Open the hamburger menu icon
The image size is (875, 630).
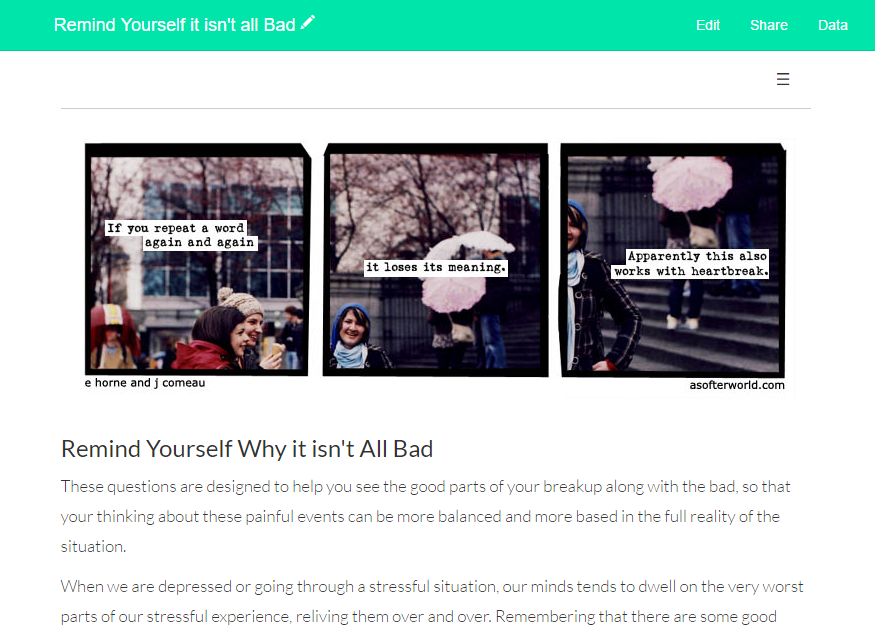(782, 79)
